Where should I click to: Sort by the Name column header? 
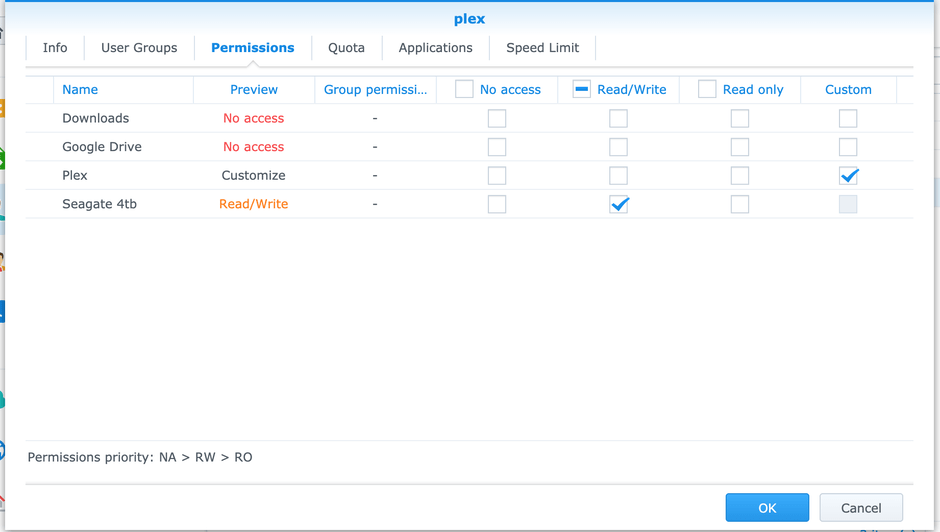coord(80,90)
